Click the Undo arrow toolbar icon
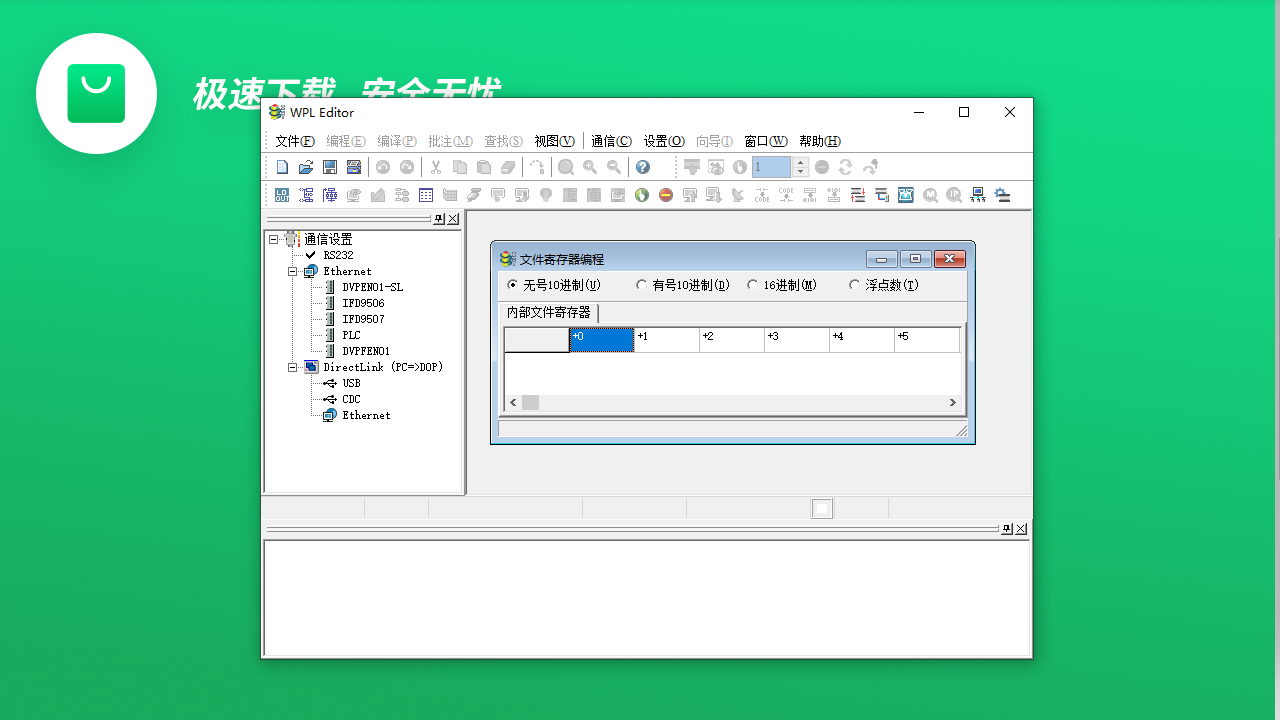 pos(383,167)
